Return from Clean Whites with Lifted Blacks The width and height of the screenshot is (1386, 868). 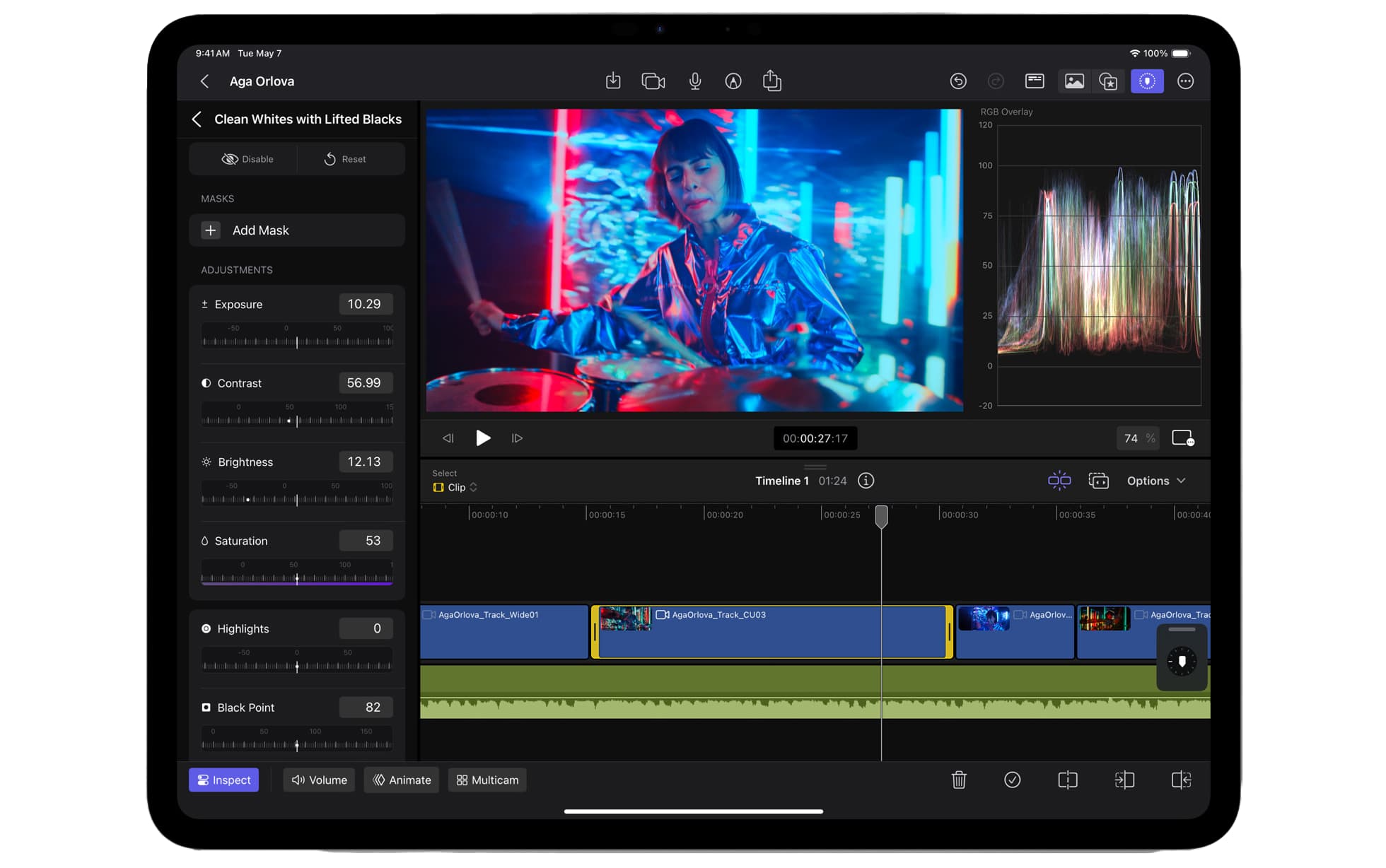pos(197,119)
